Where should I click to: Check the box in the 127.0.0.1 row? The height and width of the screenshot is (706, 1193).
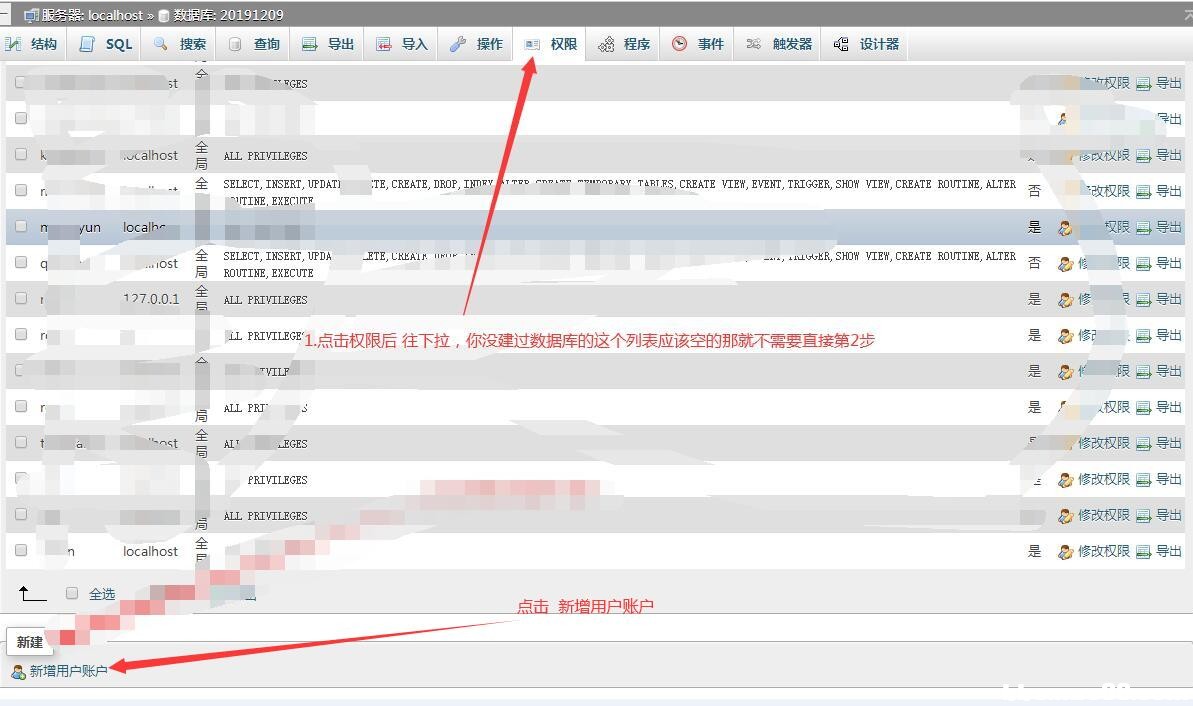[x=21, y=299]
